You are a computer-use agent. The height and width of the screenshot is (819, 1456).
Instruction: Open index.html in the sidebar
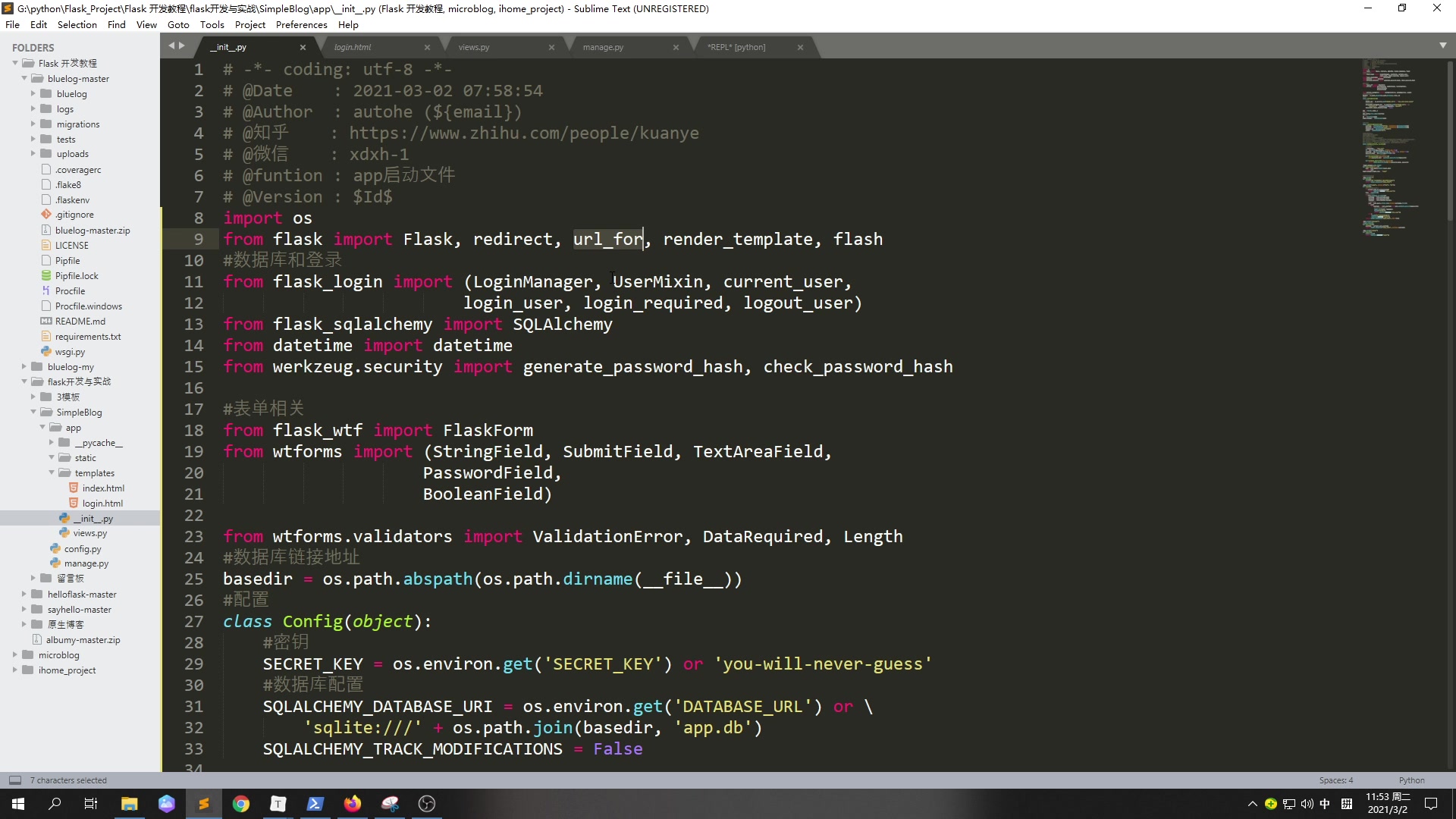(103, 488)
